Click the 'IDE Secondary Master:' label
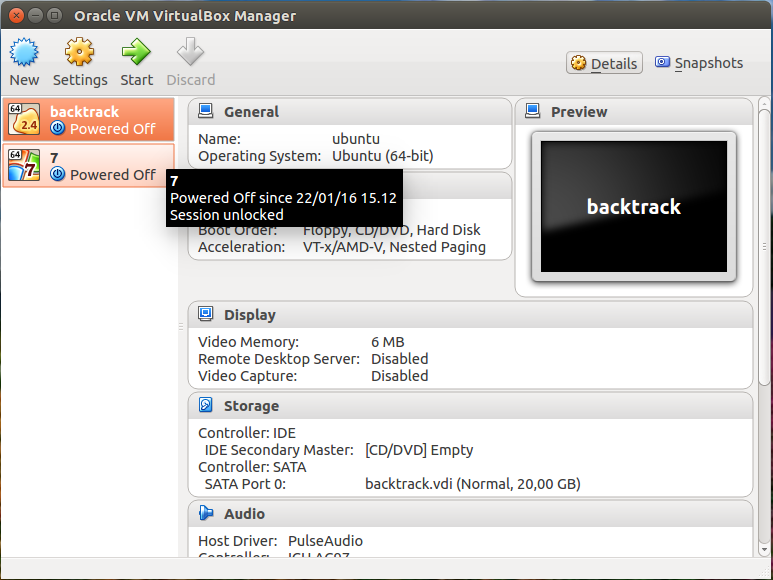Image resolution: width=773 pixels, height=580 pixels. (279, 450)
